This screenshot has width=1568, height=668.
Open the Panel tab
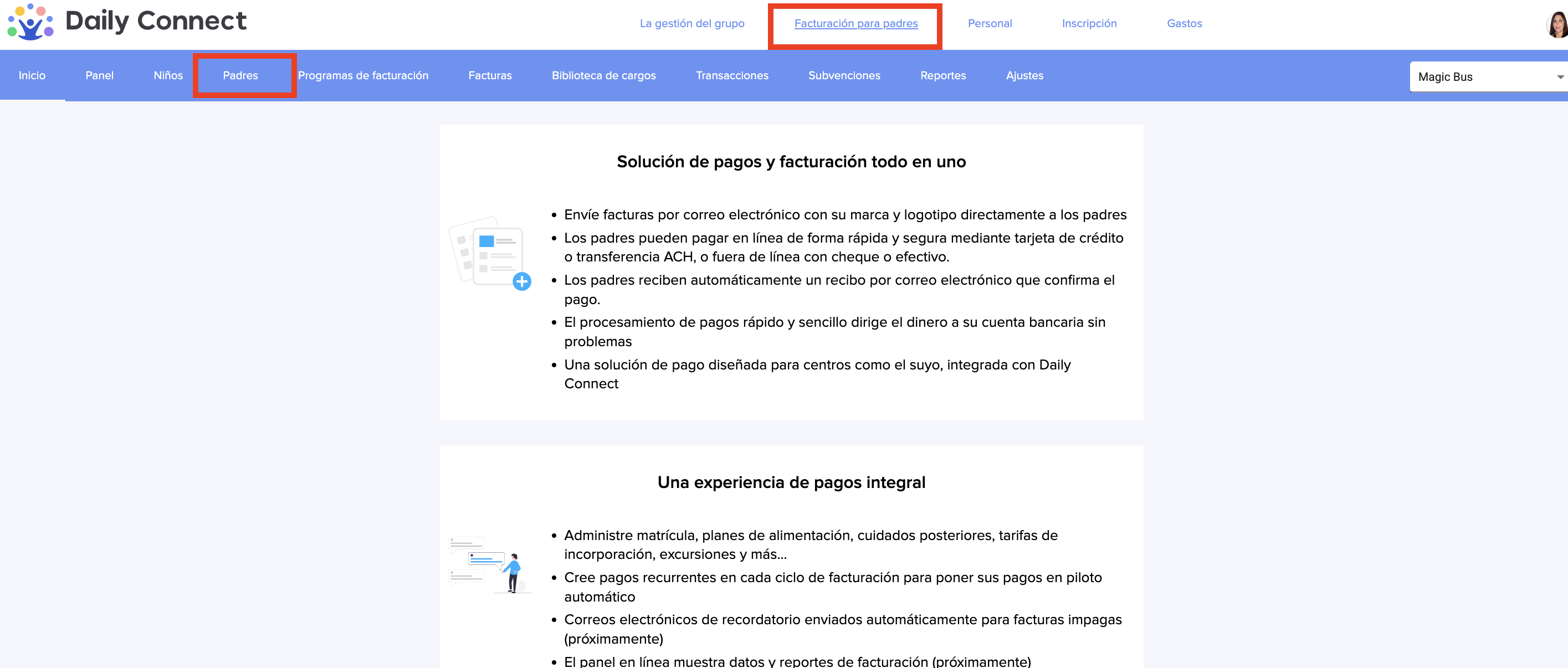[x=99, y=75]
